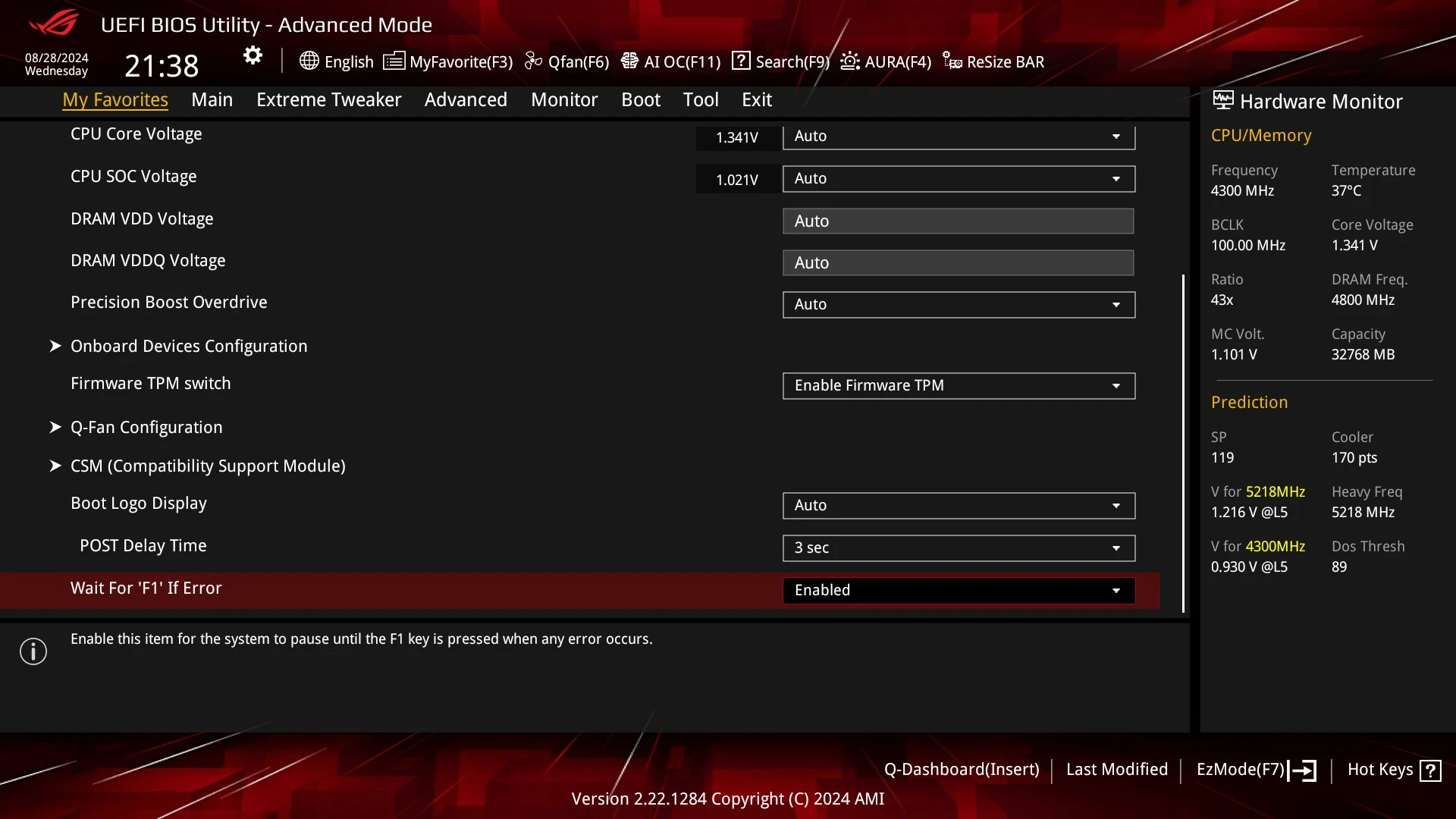Switch to the Extreme Tweaker tab
The width and height of the screenshot is (1456, 819).
click(328, 99)
